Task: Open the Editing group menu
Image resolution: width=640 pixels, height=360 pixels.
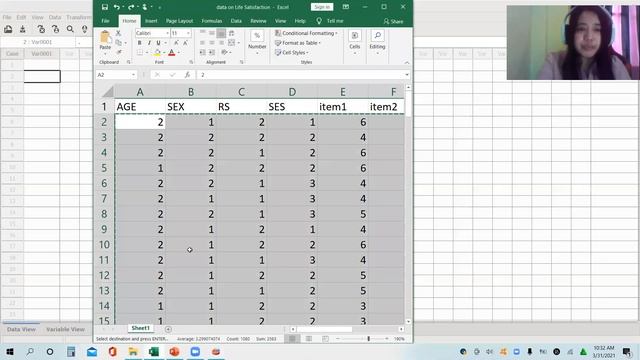Action: click(377, 41)
